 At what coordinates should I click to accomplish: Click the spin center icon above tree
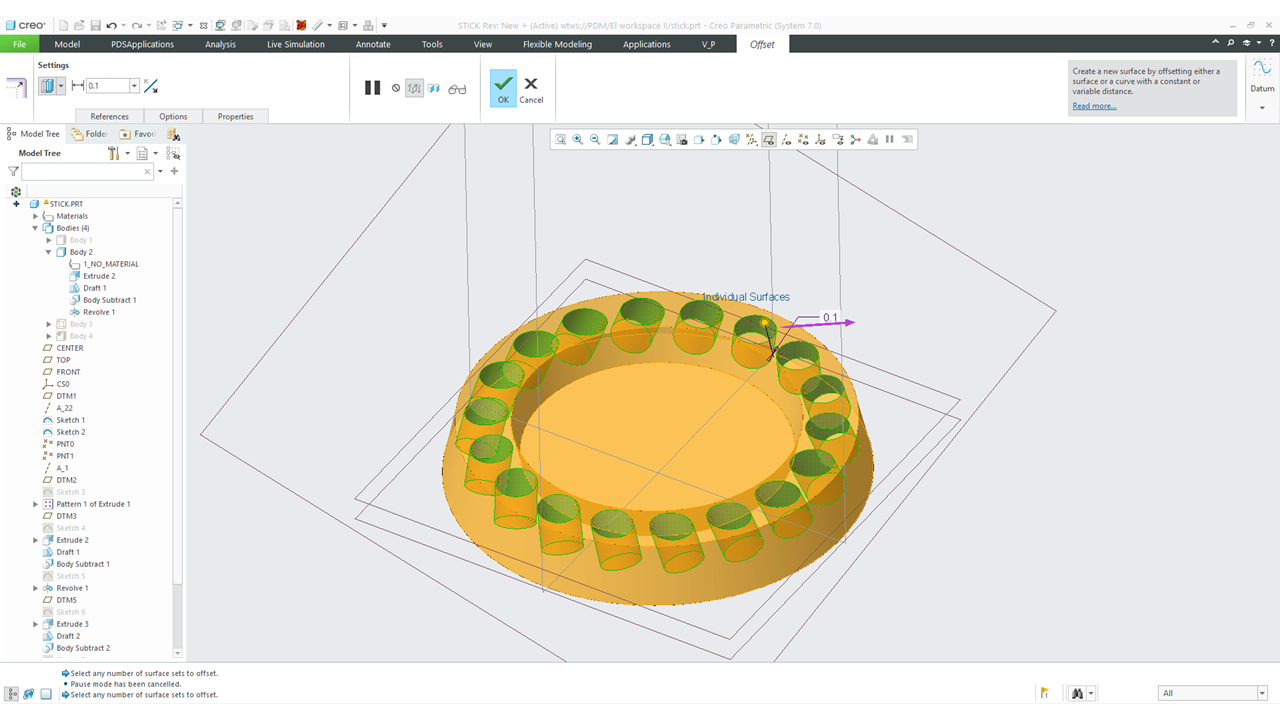(16, 191)
